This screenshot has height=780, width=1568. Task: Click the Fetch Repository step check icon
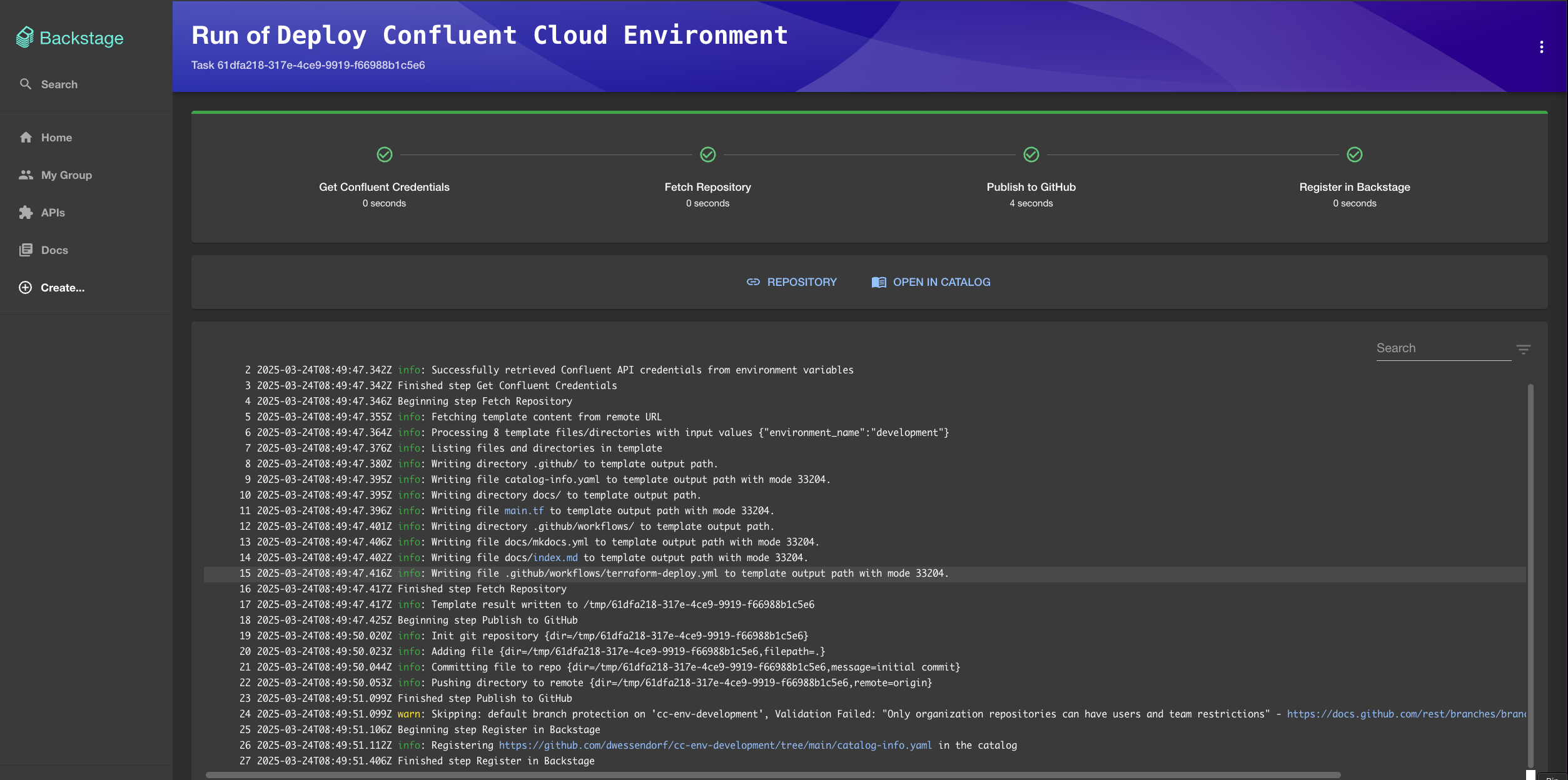coord(708,154)
